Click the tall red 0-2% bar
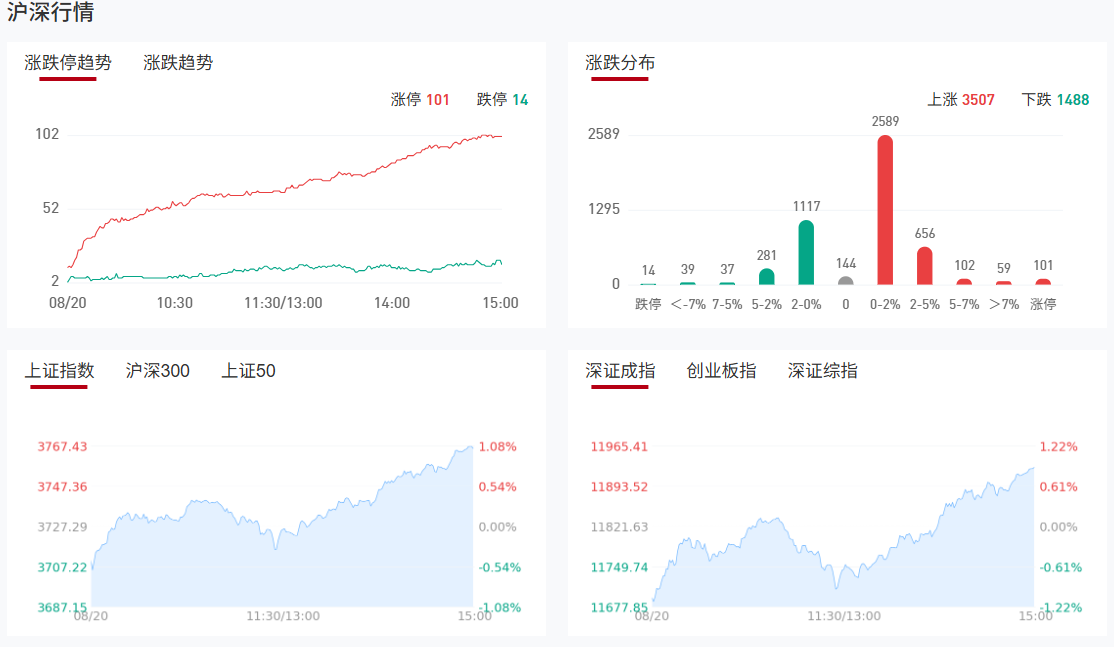The image size is (1114, 647). (885, 210)
